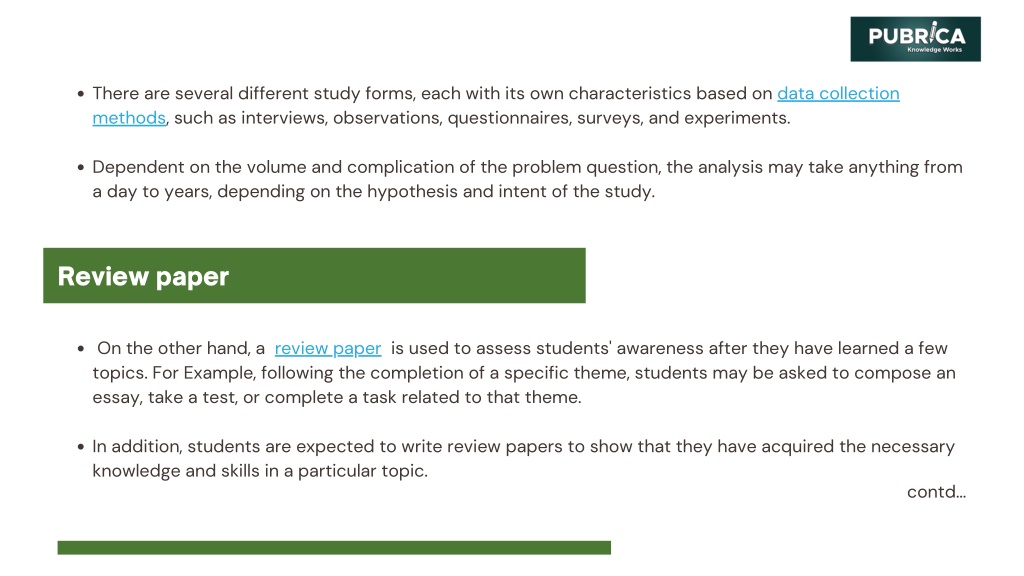Click the bullet dot before "Dependent on"

(80, 168)
